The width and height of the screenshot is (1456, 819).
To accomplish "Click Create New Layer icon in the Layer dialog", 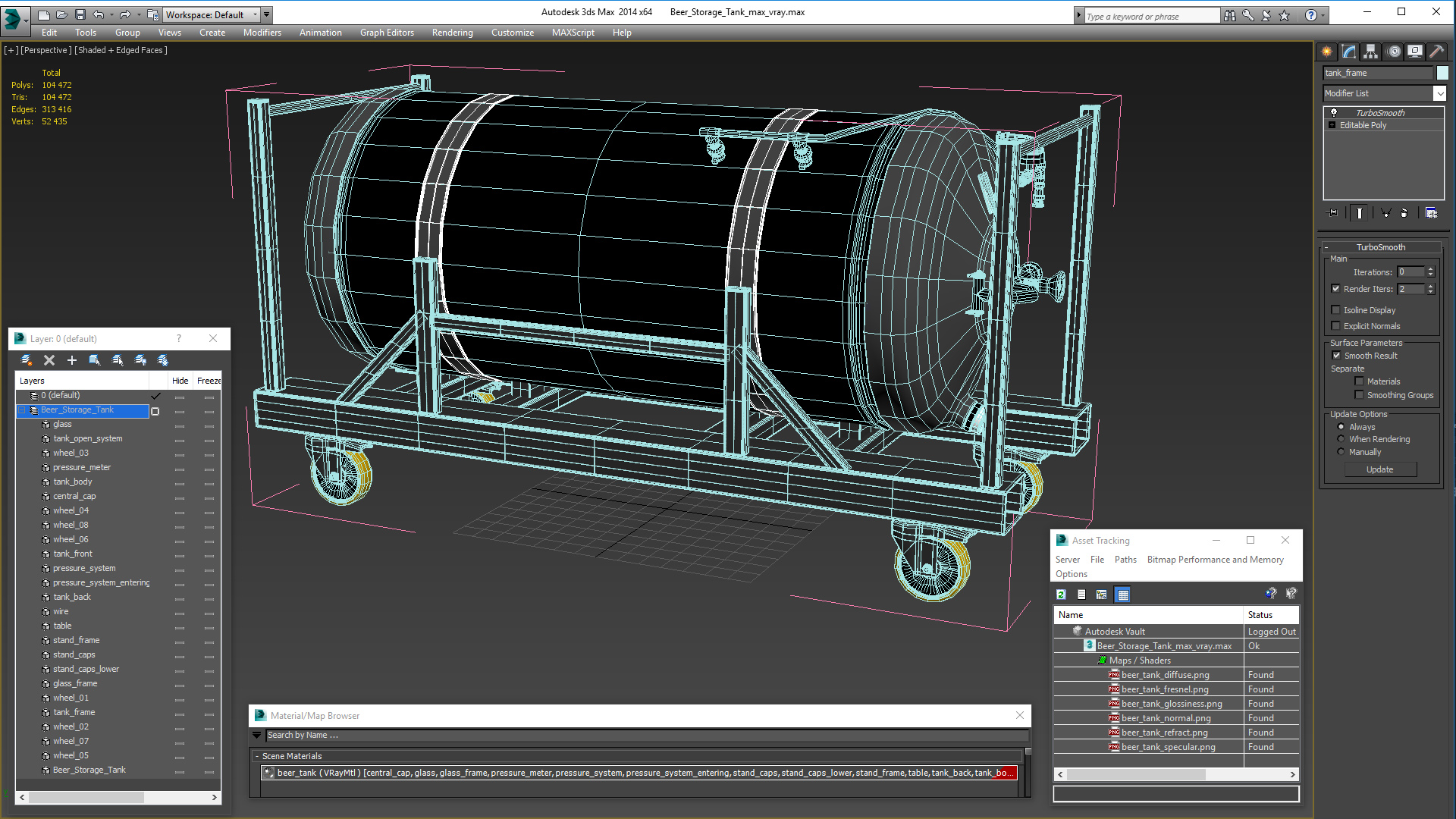I will tap(27, 360).
